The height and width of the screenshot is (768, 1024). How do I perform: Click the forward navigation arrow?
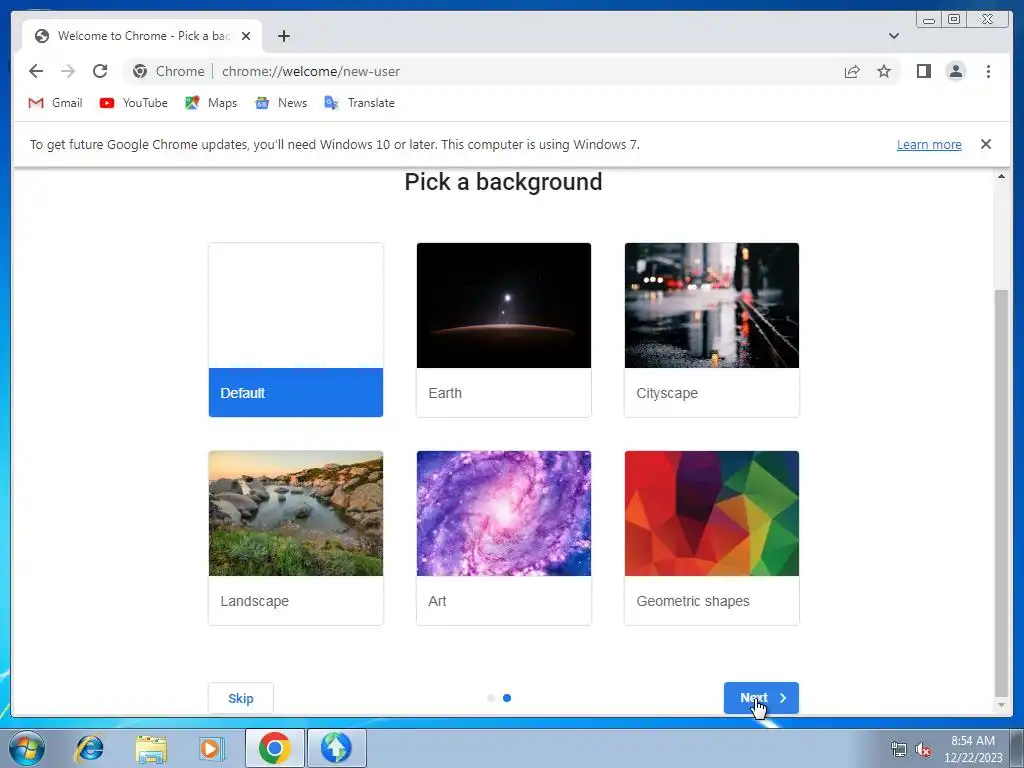coord(68,71)
